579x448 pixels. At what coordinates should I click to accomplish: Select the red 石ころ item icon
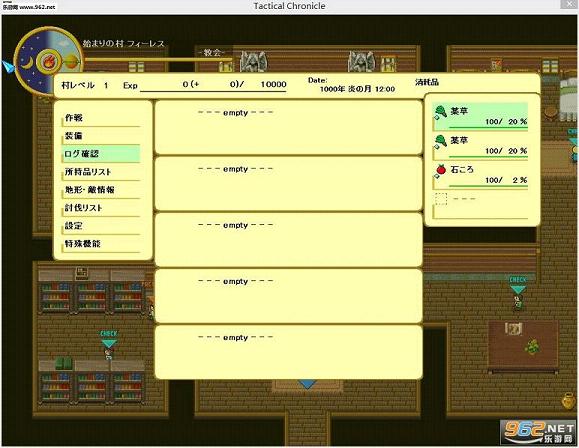(x=441, y=169)
